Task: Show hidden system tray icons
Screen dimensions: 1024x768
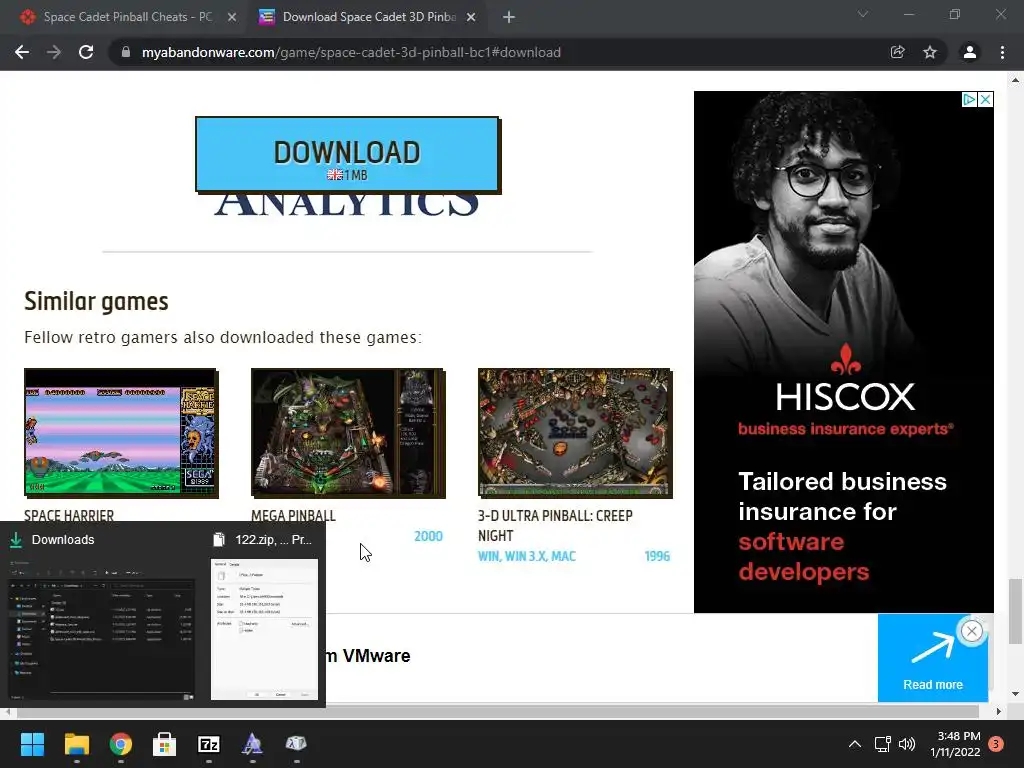Action: pos(854,744)
